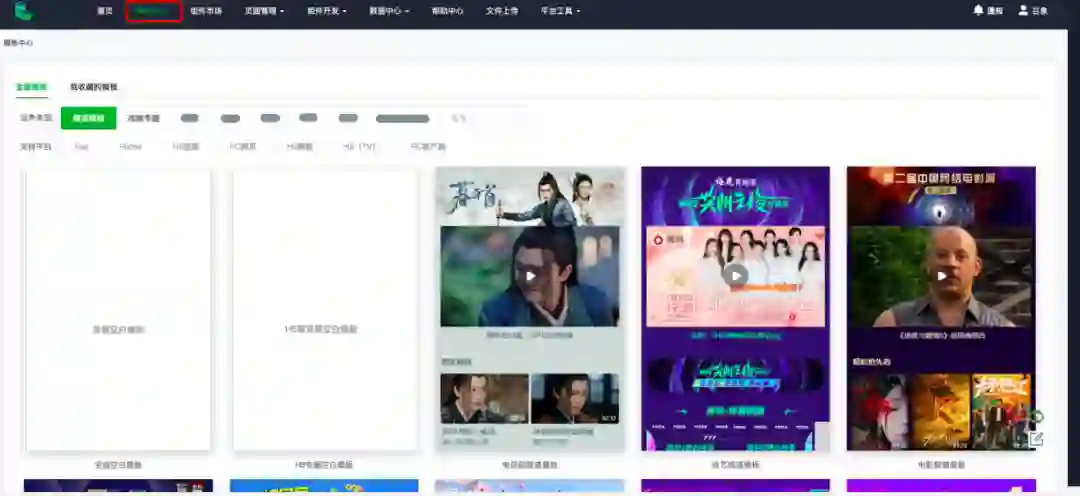This screenshot has width=1080, height=496.
Task: Open the H5 blank template card
Action: [325, 310]
